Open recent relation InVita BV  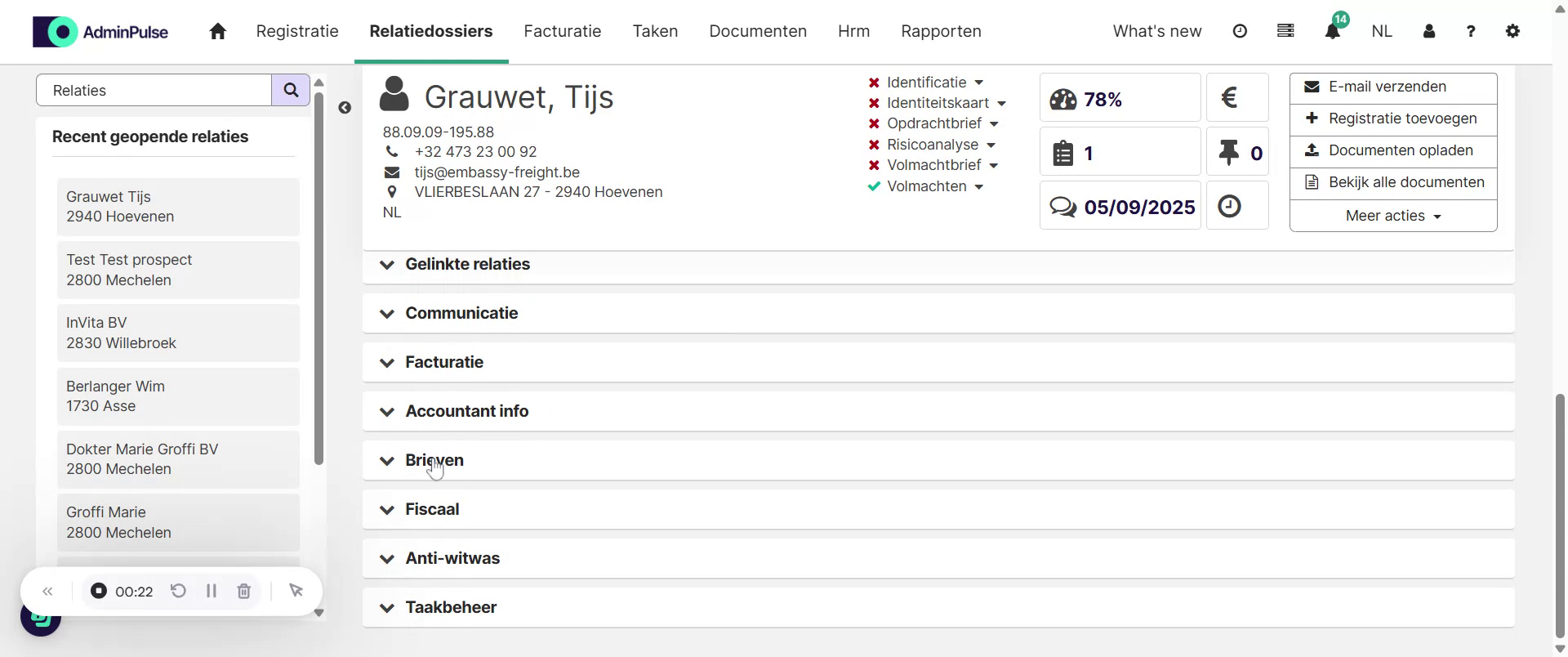coord(178,333)
